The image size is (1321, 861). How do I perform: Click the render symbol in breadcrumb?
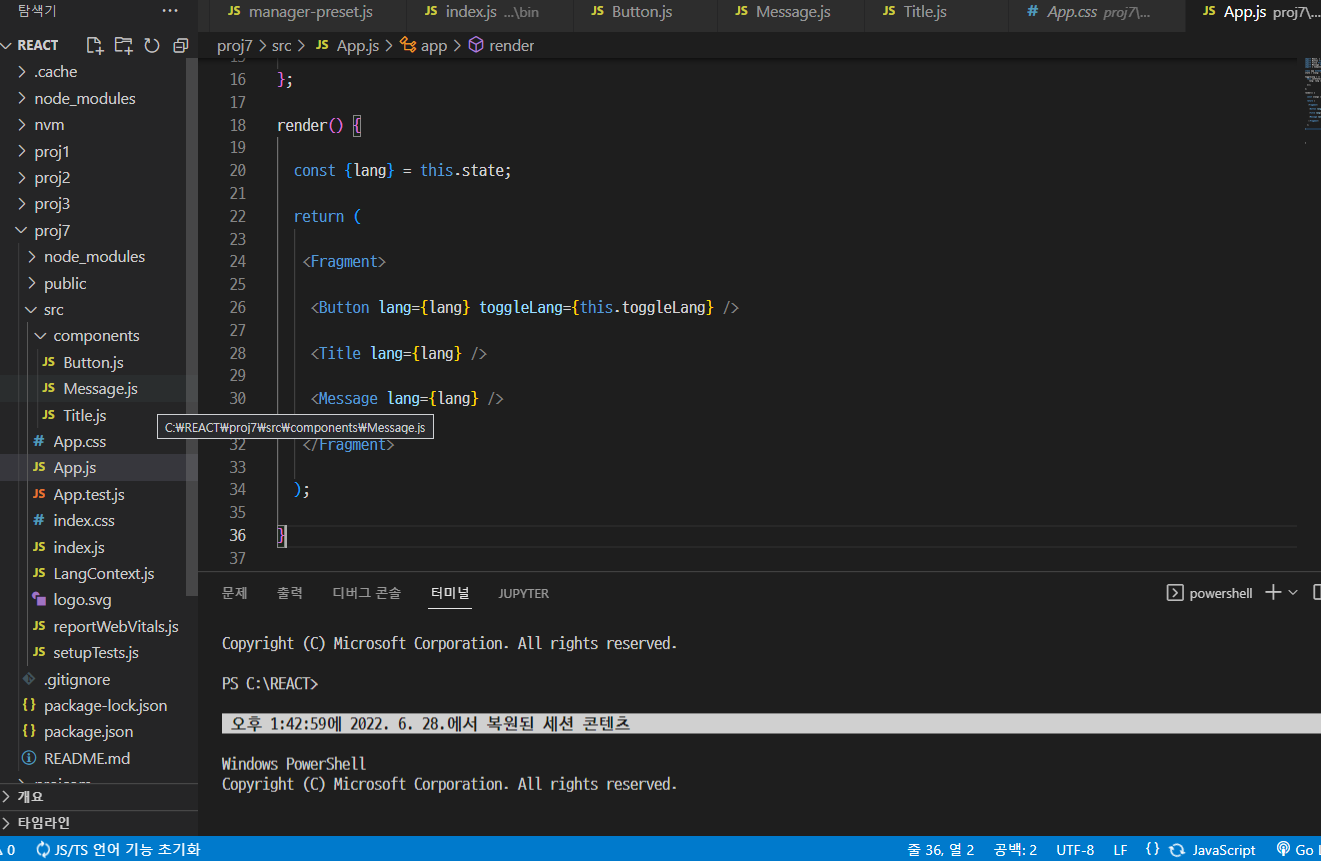pos(501,45)
